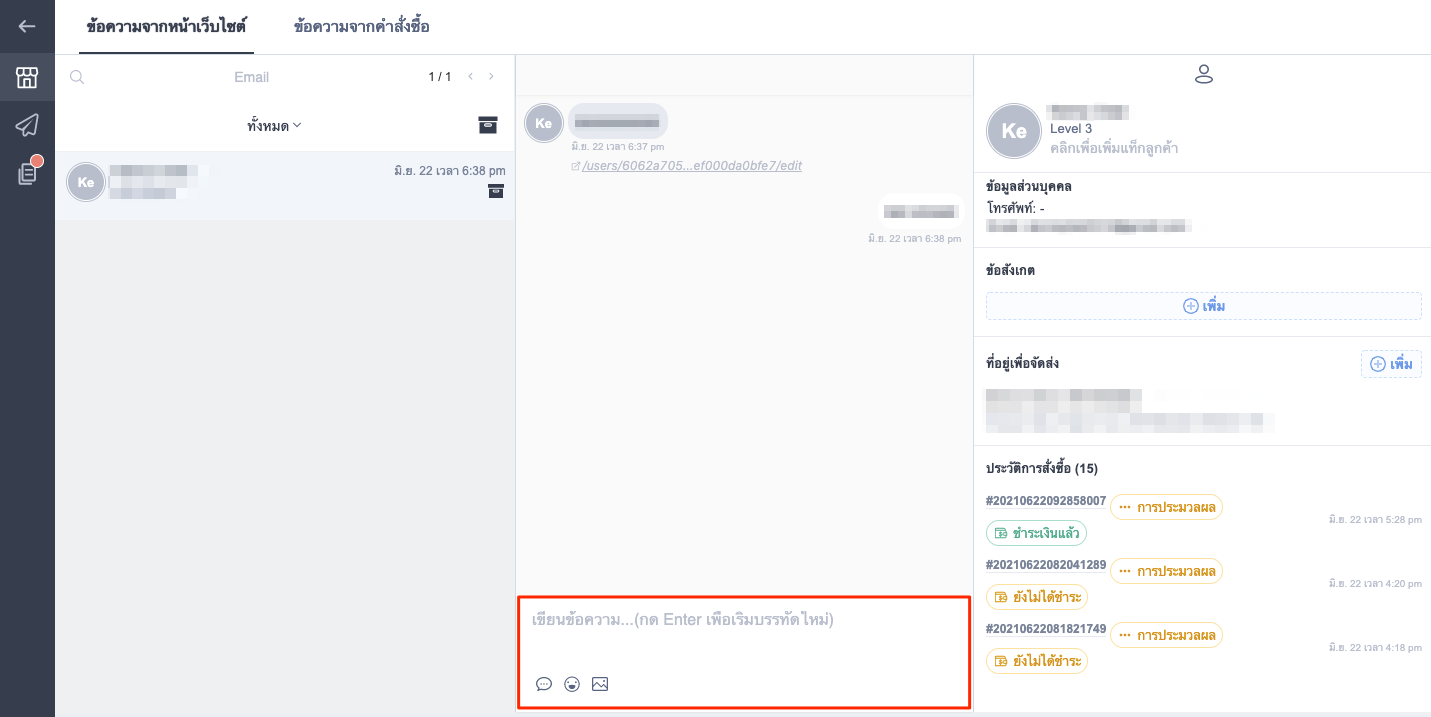Viewport: 1431px width, 717px height.
Task: Open the documents icon with red badge
Action: pos(27,173)
